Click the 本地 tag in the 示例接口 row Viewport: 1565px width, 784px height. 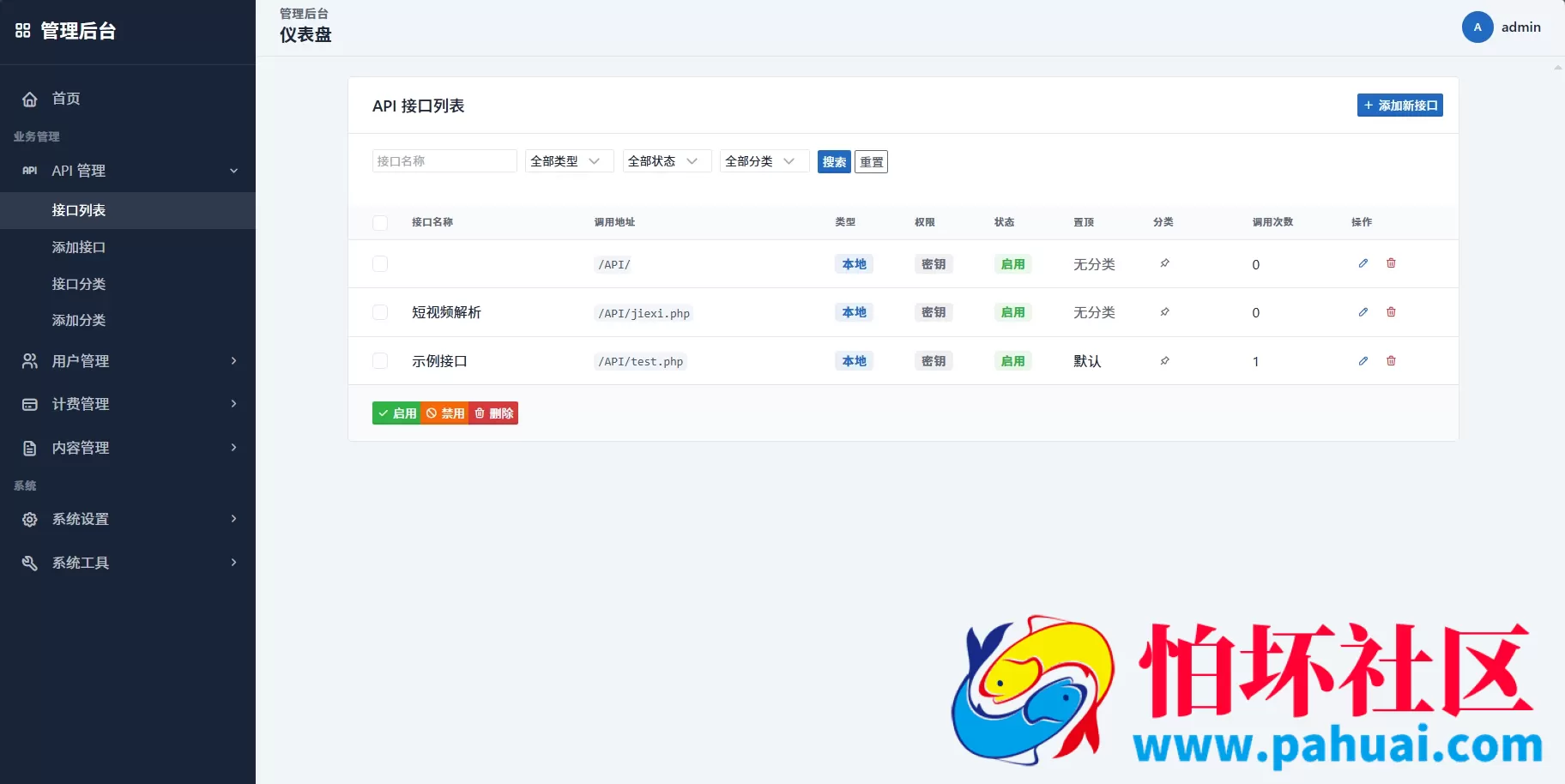tap(854, 361)
